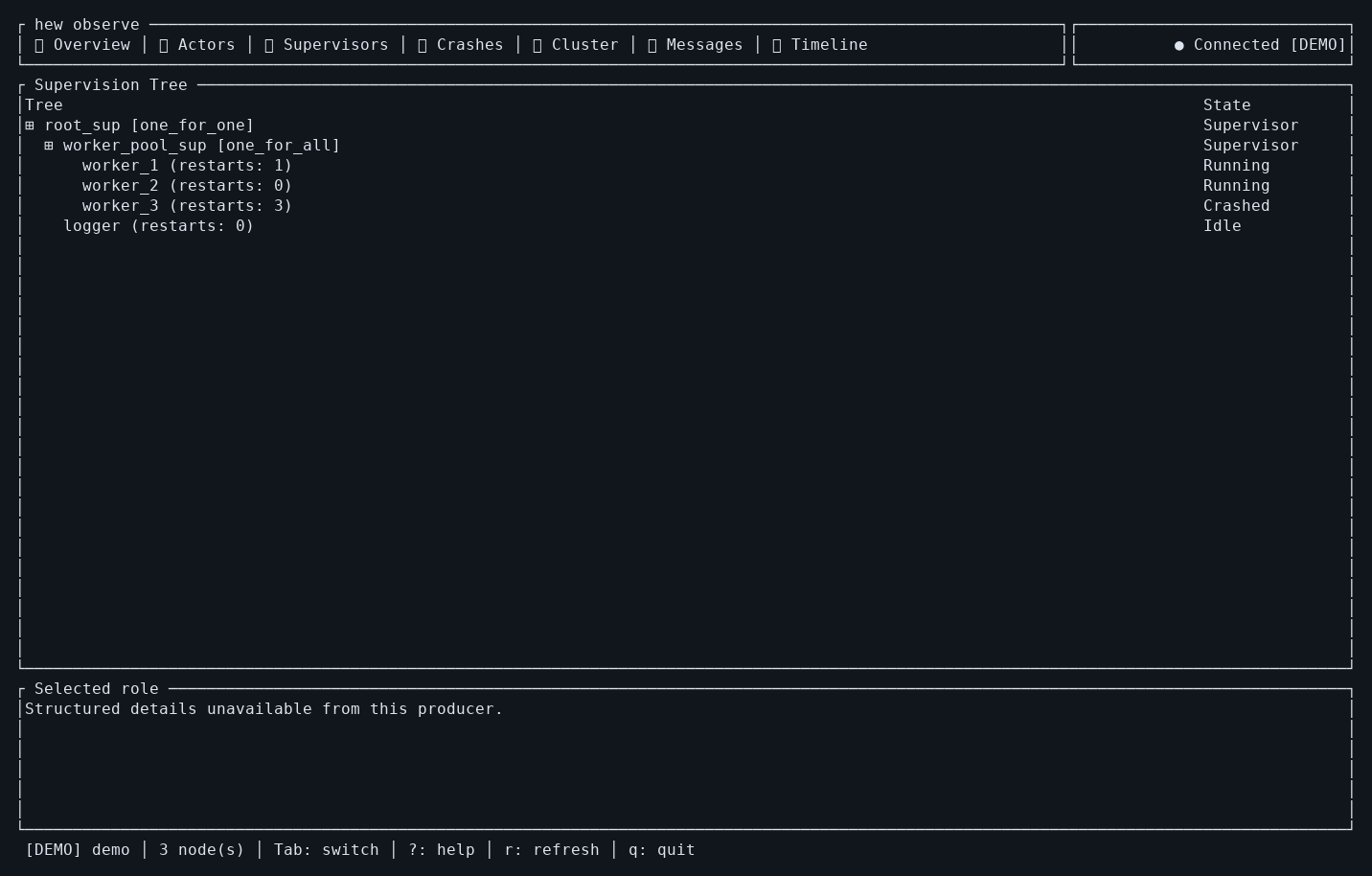
Task: Click Supervisor state of root_sup
Action: [1251, 126]
